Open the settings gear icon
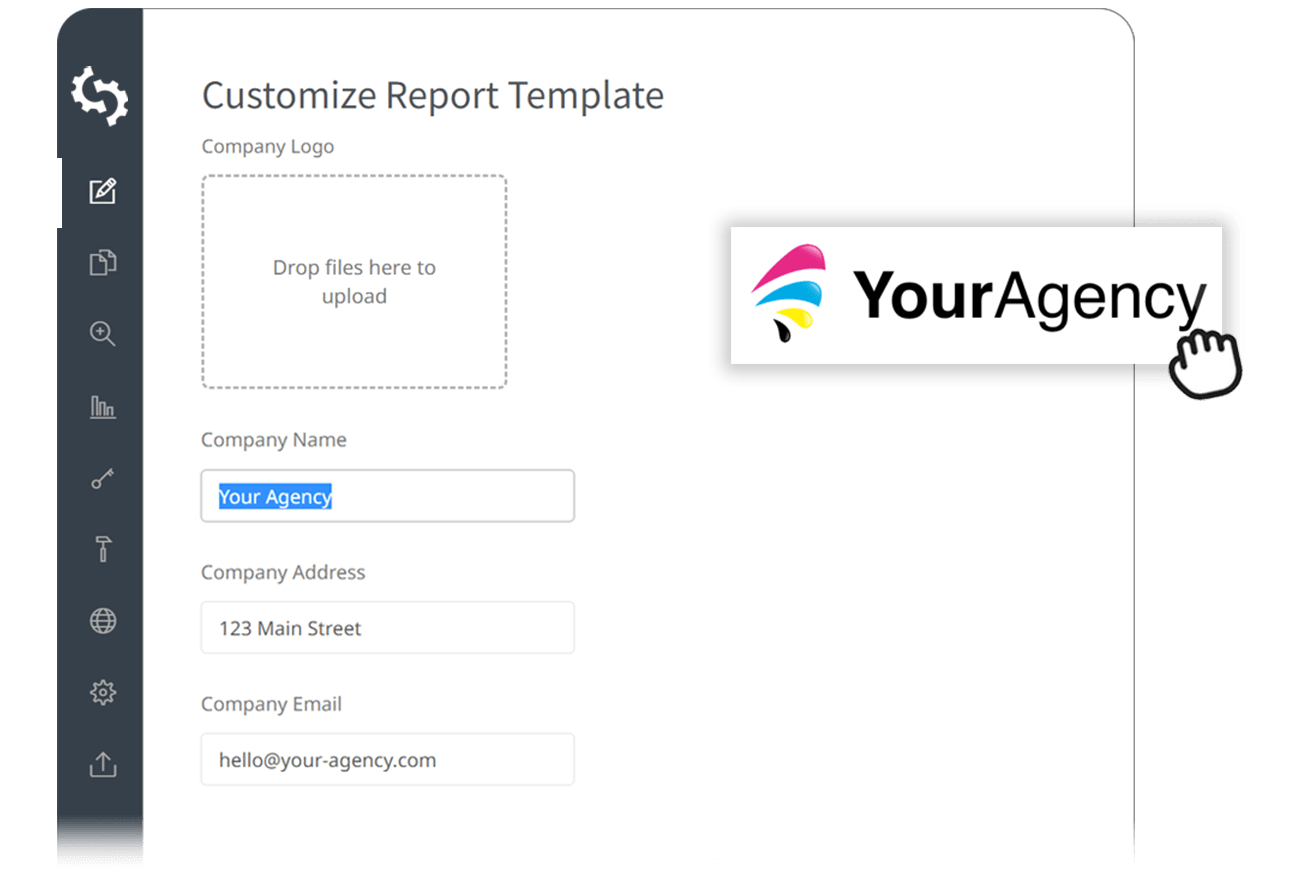1299x880 pixels. pos(102,692)
